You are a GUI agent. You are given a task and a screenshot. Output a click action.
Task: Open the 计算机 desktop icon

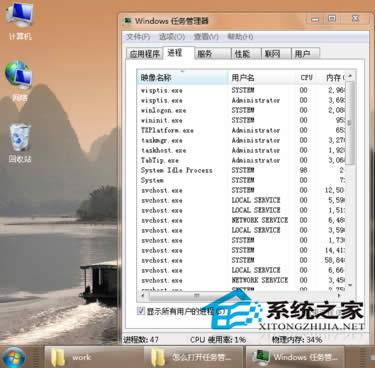pyautogui.click(x=20, y=20)
